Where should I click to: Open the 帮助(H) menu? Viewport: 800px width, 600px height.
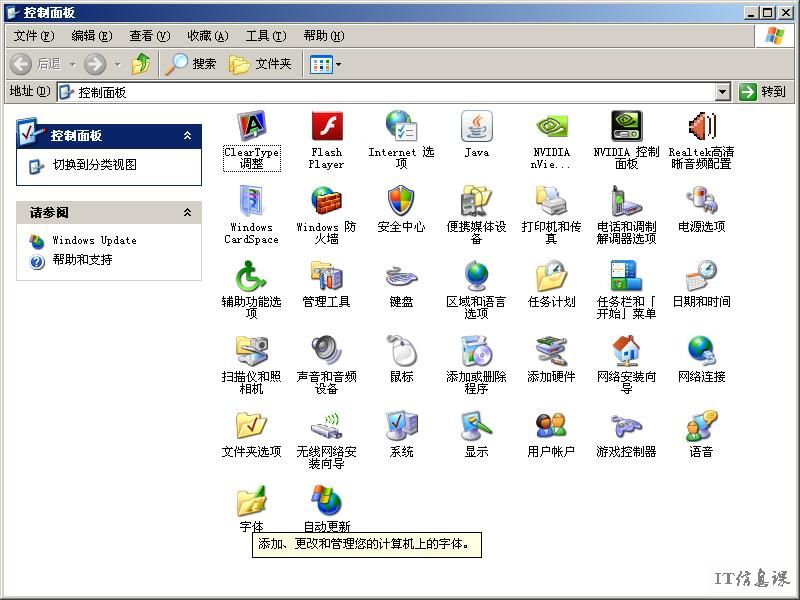click(324, 36)
